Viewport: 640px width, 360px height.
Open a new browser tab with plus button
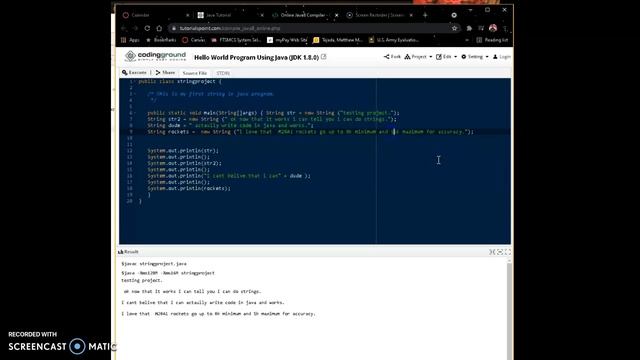pyautogui.click(x=425, y=15)
